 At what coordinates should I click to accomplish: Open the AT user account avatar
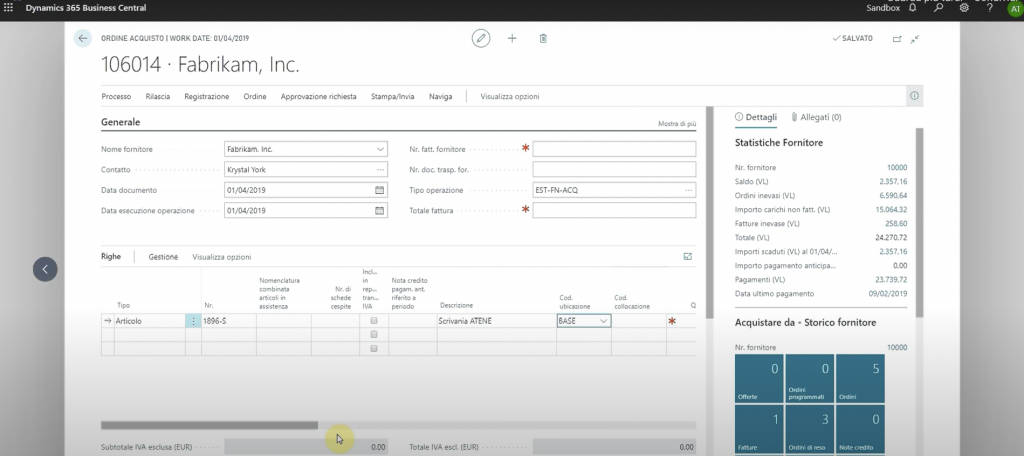(1014, 9)
